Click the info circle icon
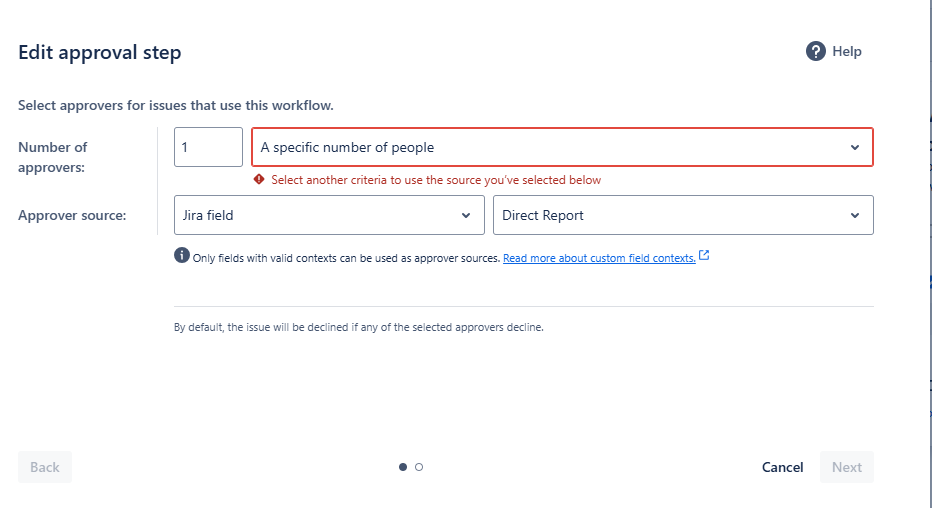This screenshot has height=508, width=932. [182, 255]
